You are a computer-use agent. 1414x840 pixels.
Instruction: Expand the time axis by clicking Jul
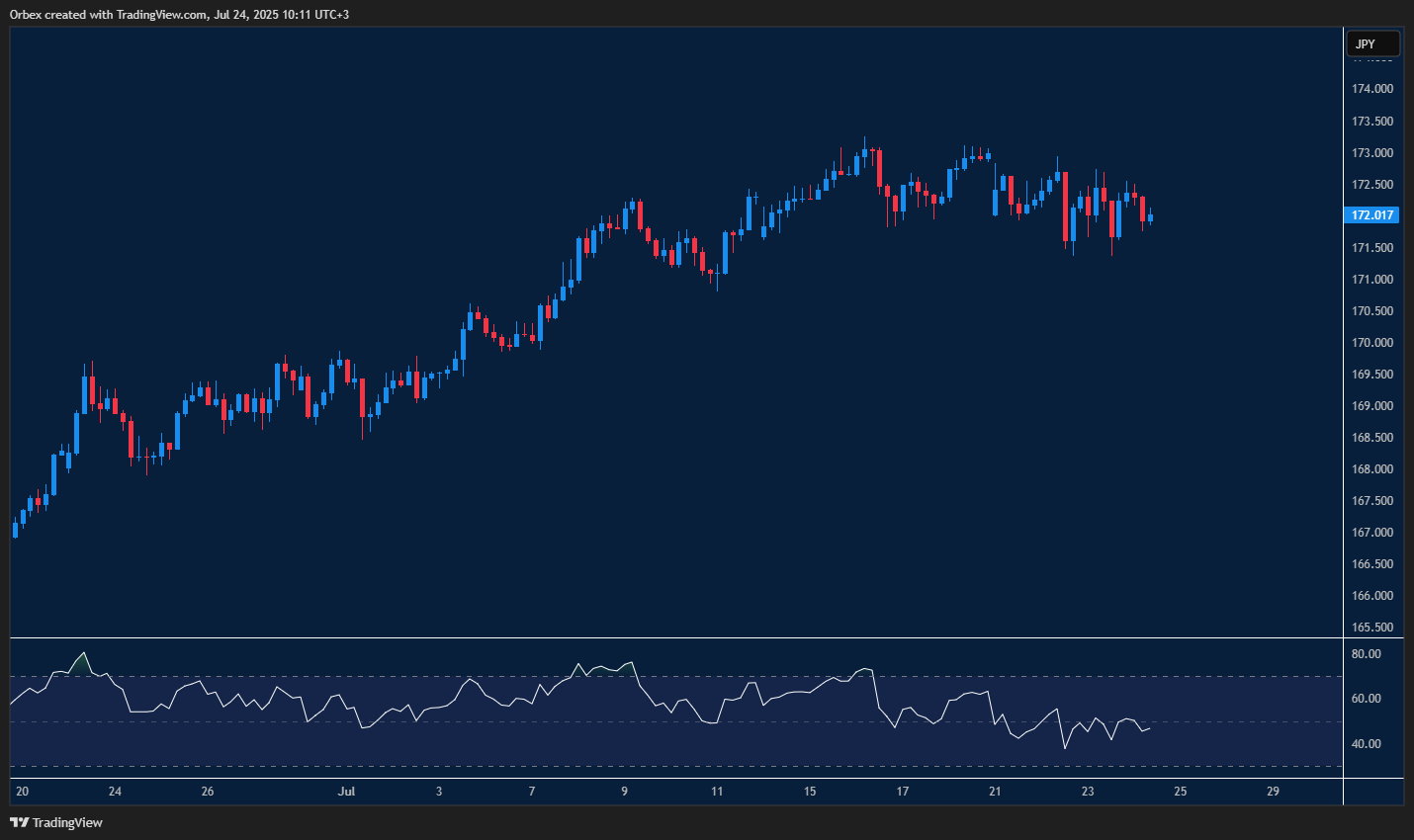tap(347, 792)
